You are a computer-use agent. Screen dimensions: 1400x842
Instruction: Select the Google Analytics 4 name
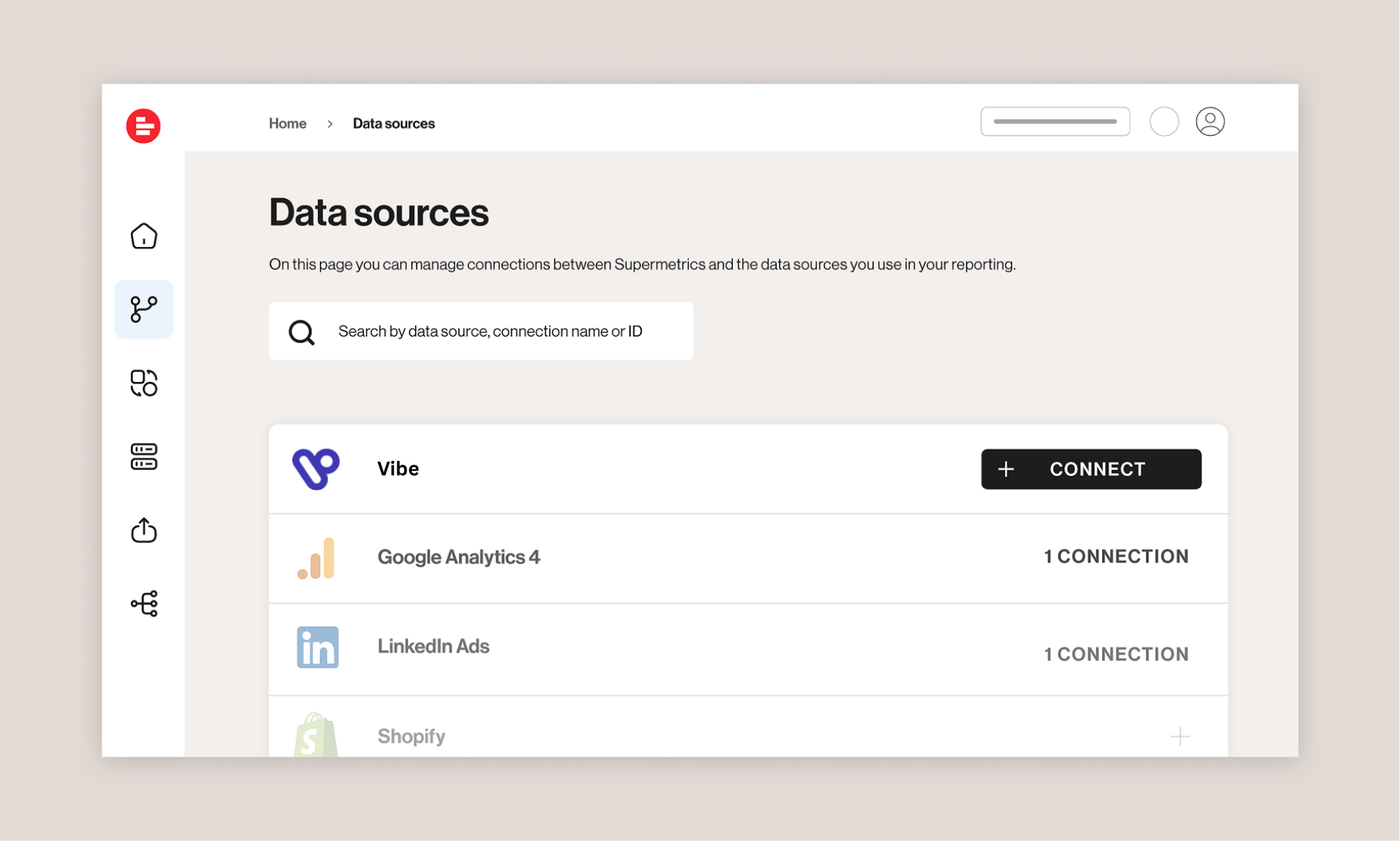point(459,557)
